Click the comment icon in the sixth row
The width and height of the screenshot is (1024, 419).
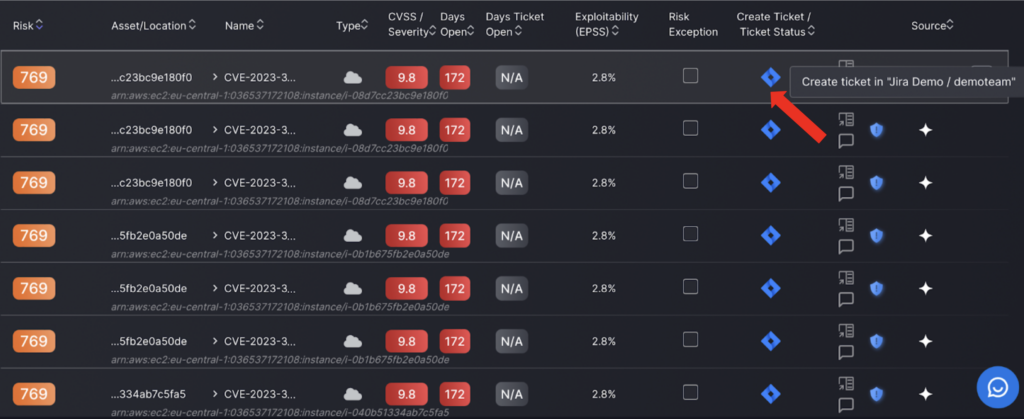click(x=846, y=352)
